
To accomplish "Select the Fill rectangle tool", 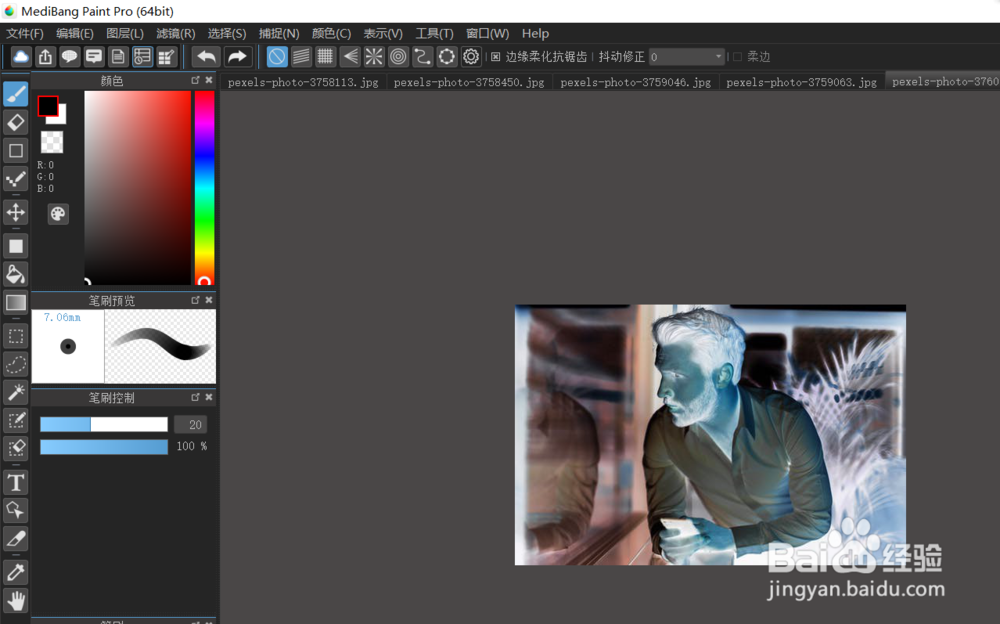I will [x=16, y=246].
